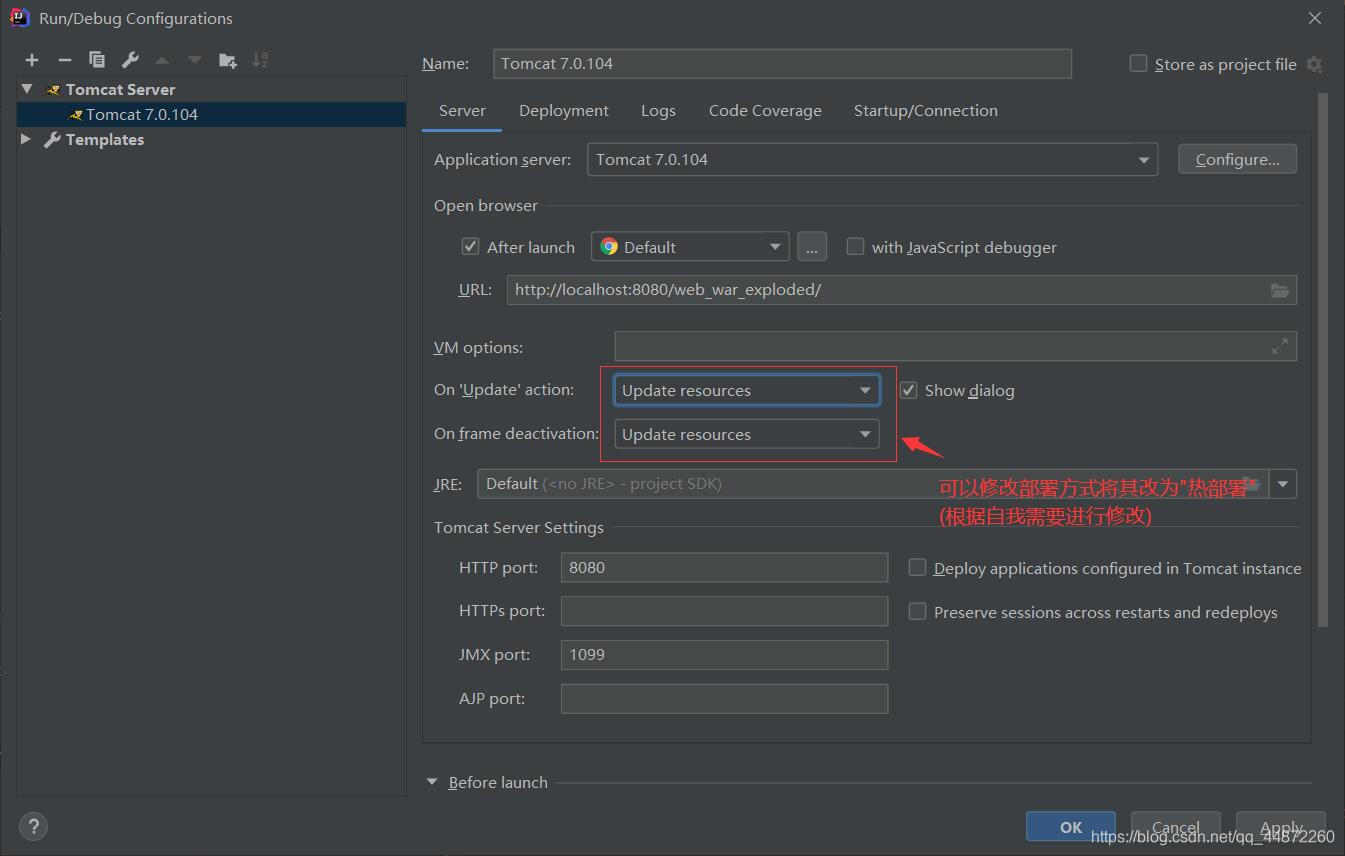Click the AJP port field
The image size is (1345, 856).
(724, 698)
